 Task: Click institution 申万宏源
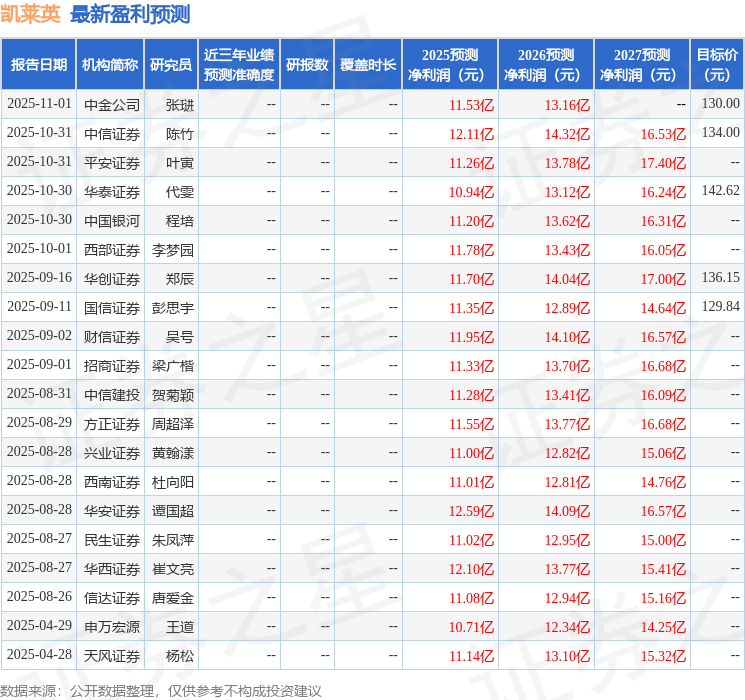click(112, 626)
